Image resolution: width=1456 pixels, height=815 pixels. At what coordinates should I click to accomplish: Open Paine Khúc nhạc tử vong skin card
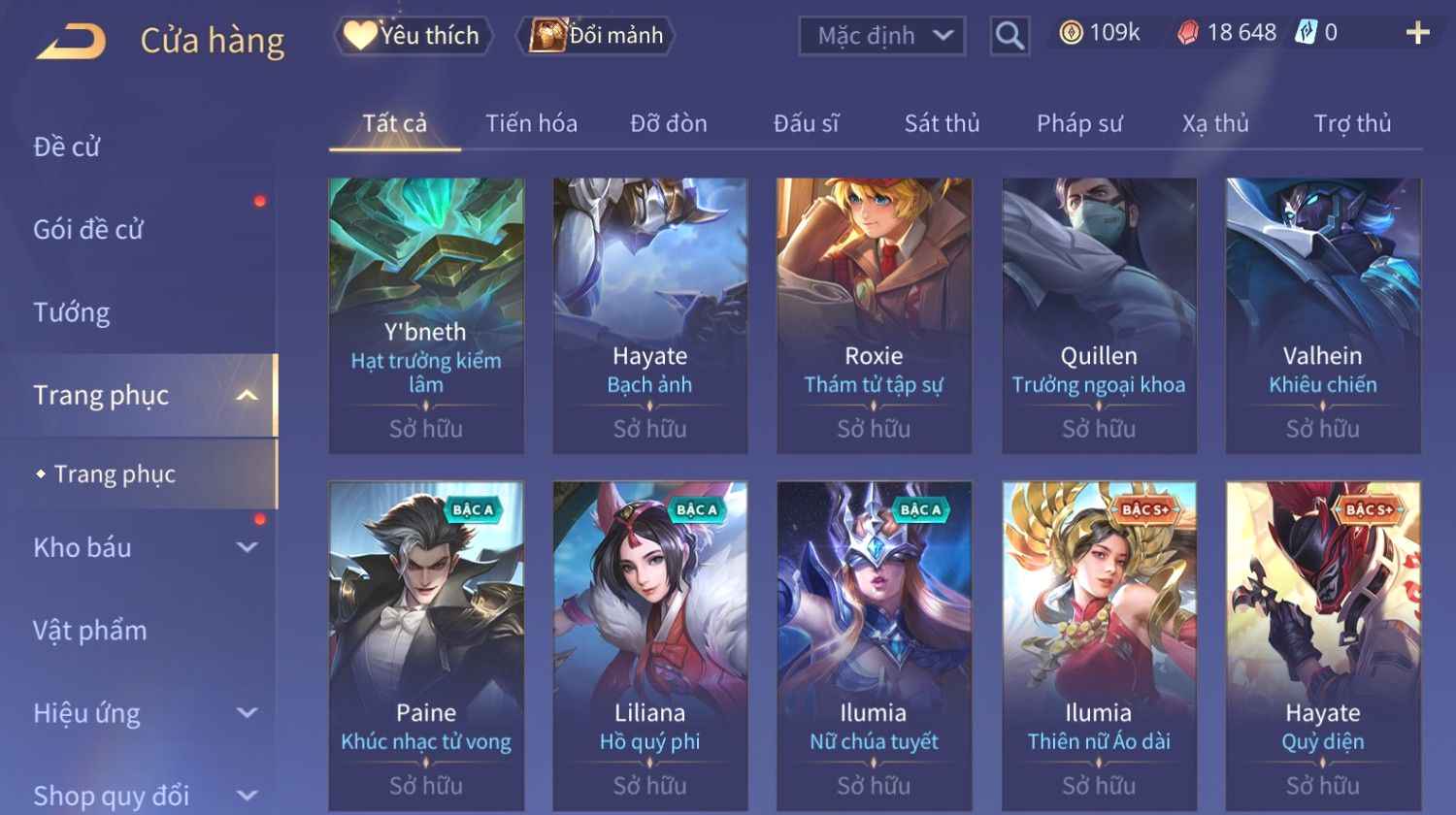426,645
